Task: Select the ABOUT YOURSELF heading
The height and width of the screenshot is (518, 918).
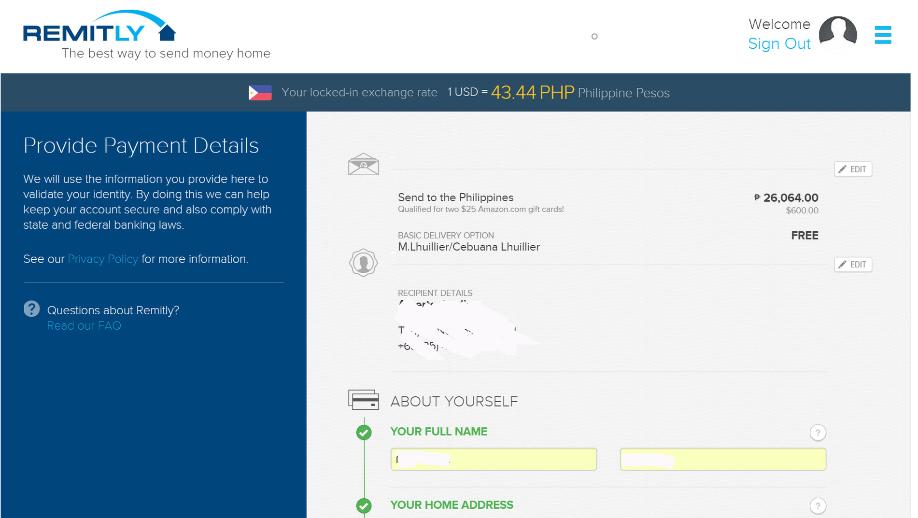Action: (454, 402)
